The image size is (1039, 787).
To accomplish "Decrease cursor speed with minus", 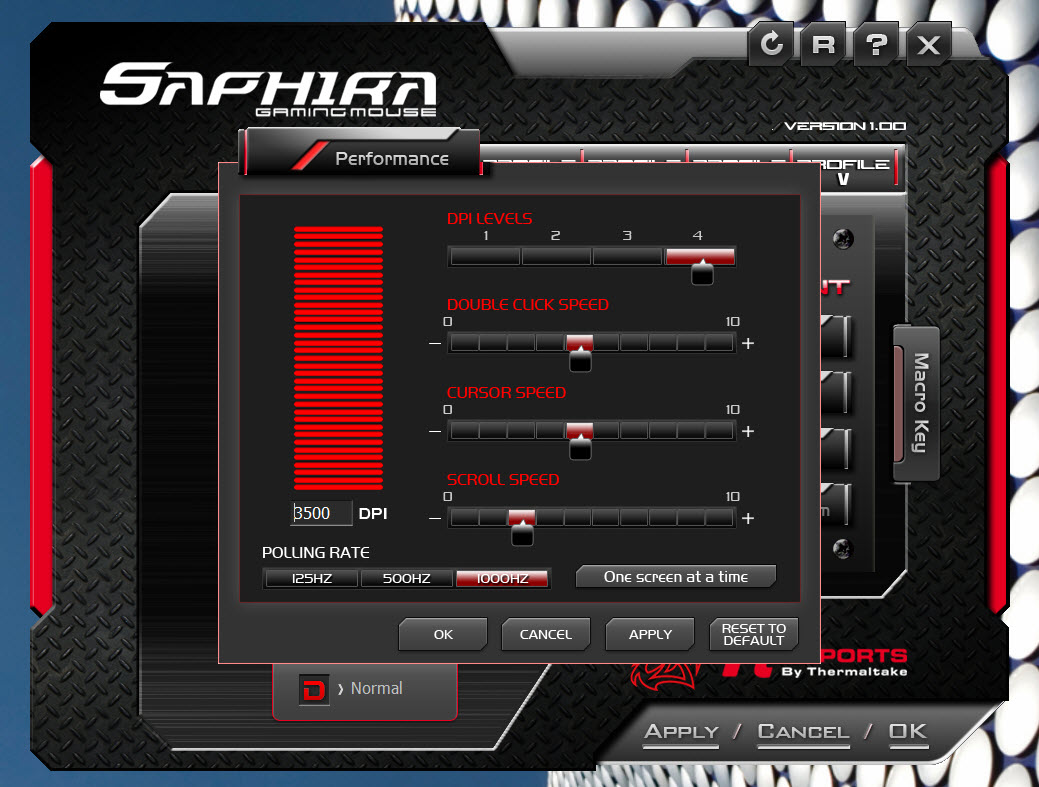I will point(435,431).
